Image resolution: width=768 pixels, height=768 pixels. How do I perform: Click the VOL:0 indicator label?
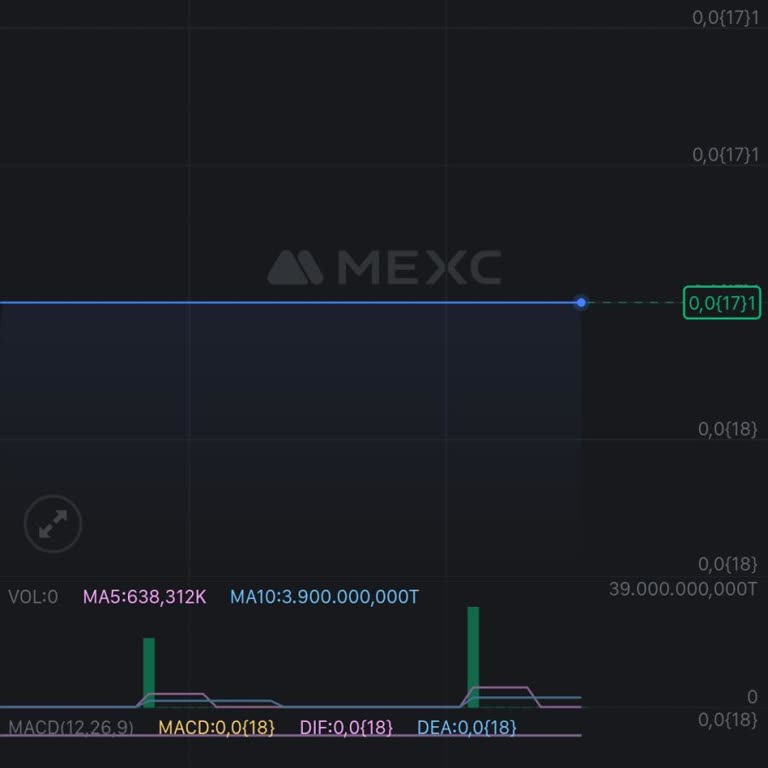33,597
